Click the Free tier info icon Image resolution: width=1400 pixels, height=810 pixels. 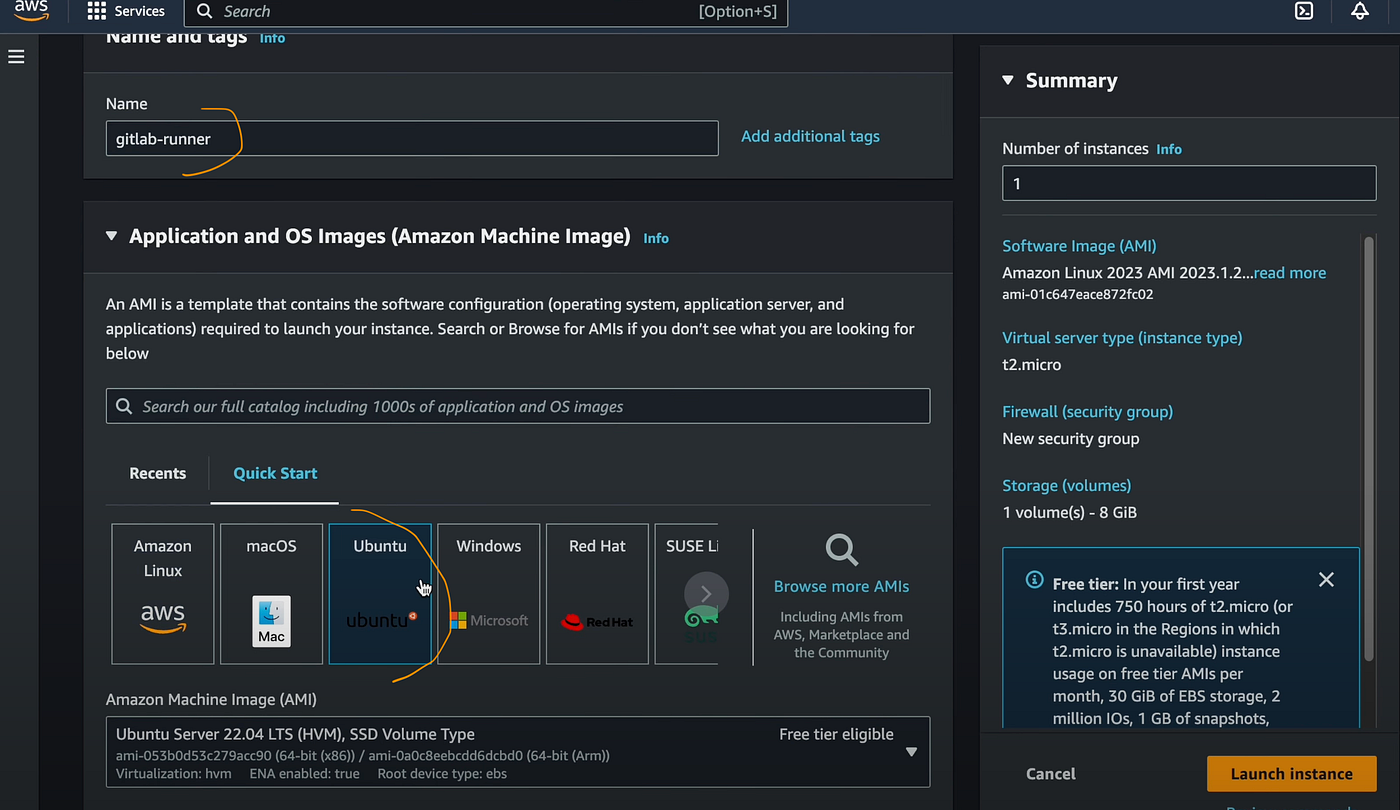[x=1035, y=580]
